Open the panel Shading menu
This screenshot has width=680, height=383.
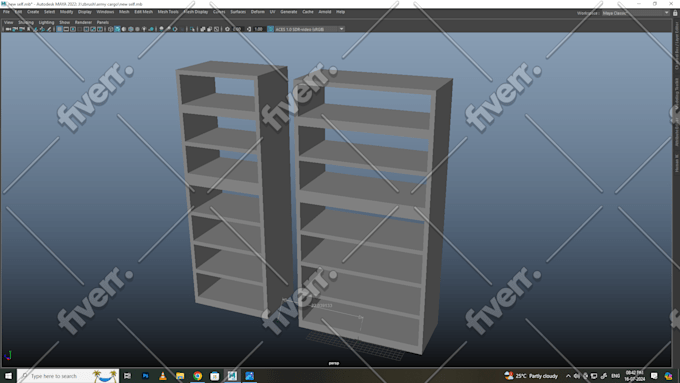26,22
